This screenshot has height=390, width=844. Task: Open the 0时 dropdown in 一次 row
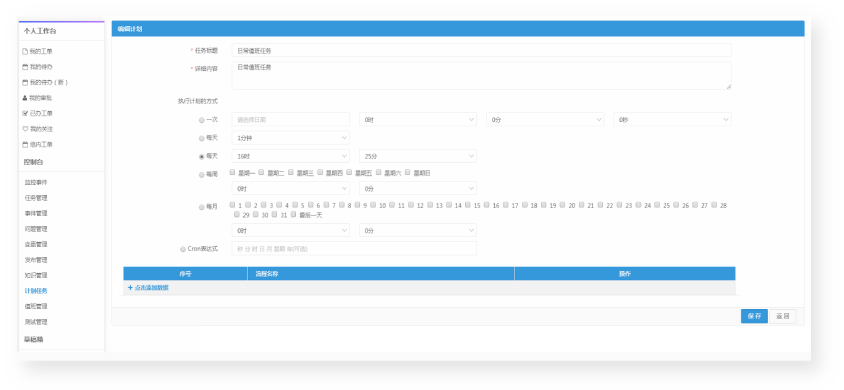418,119
